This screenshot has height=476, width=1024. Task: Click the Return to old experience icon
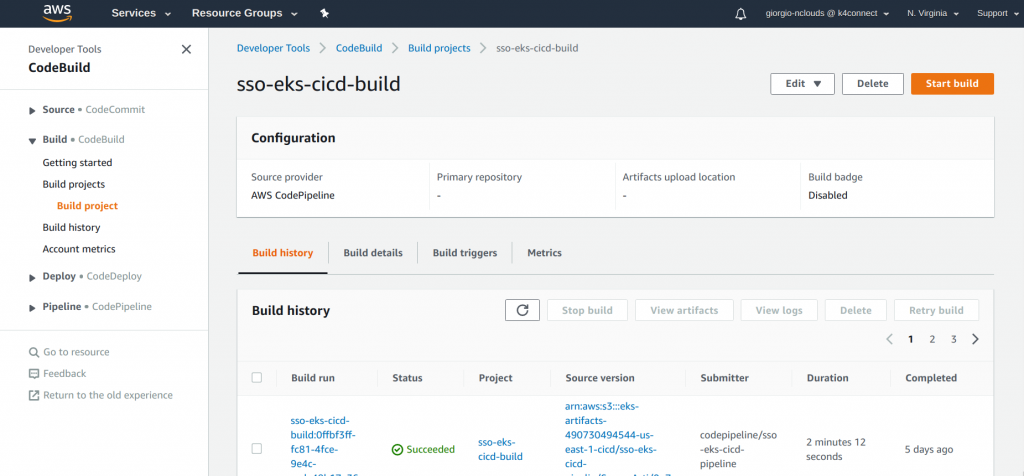pyautogui.click(x=34, y=395)
